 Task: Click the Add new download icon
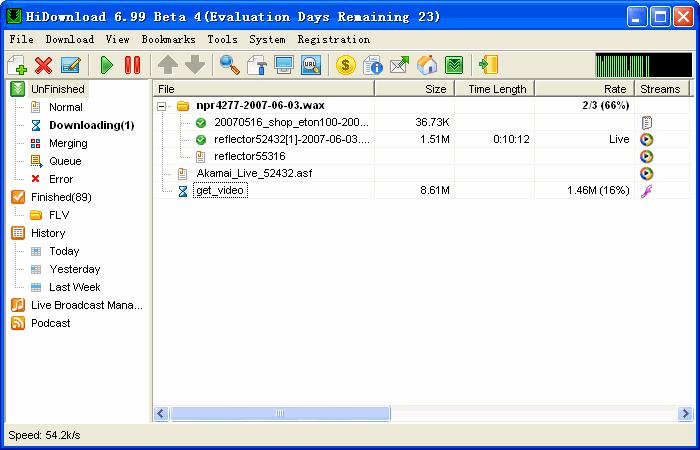point(17,65)
